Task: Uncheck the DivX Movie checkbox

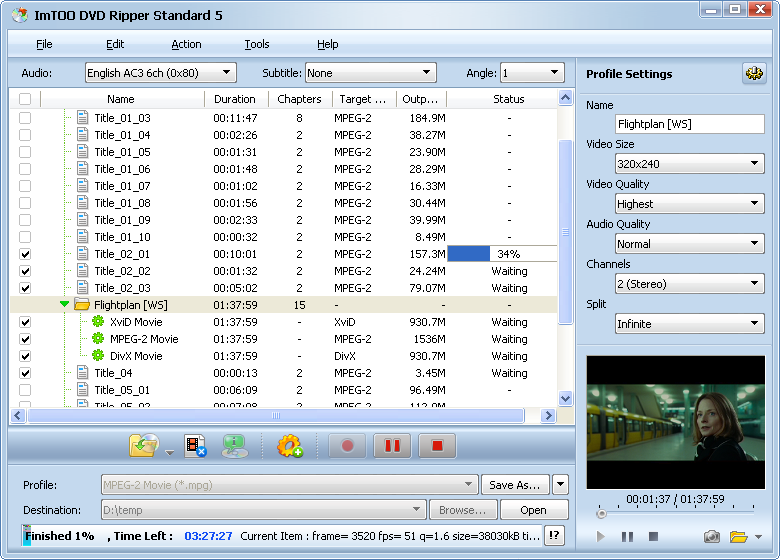Action: pos(25,356)
